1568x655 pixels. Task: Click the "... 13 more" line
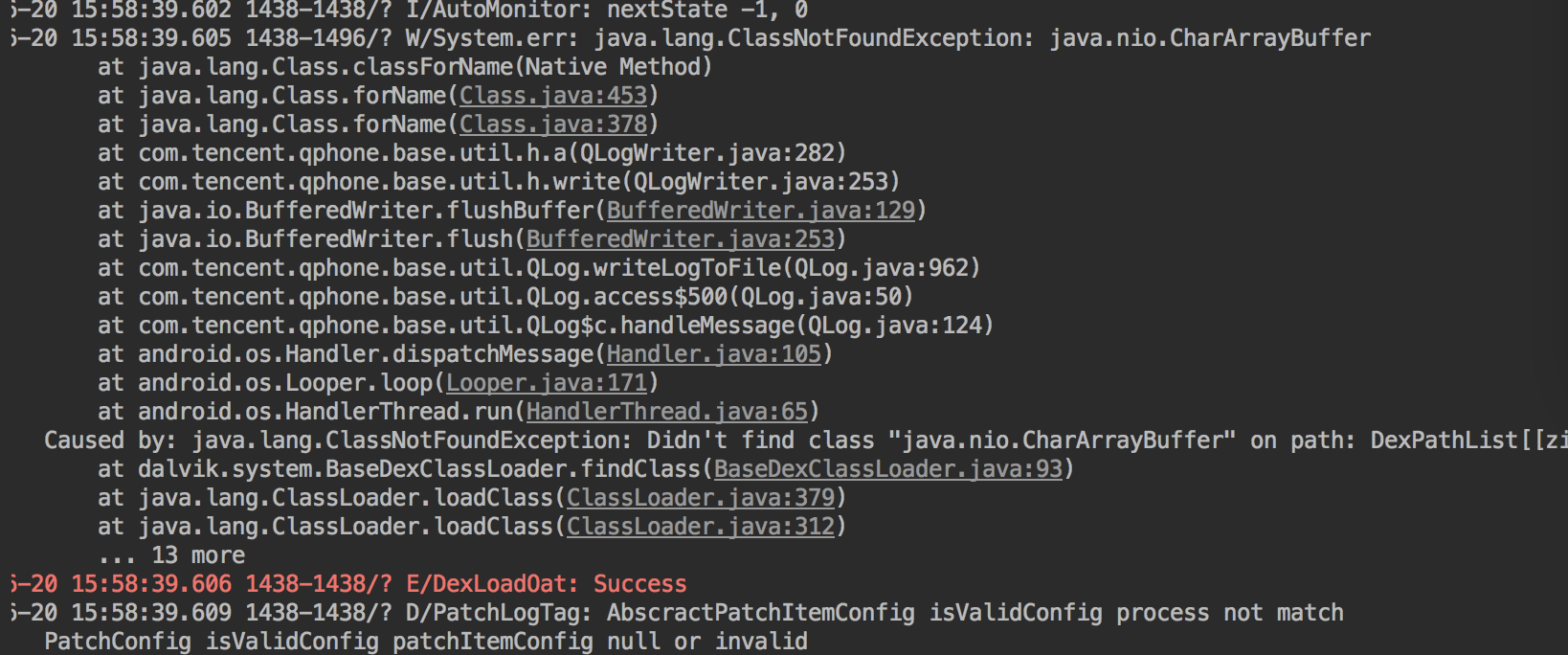click(x=171, y=555)
